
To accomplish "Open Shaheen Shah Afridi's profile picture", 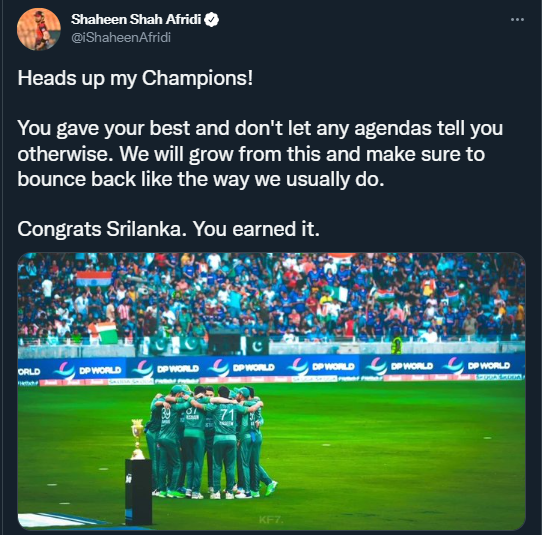I will point(39,29).
